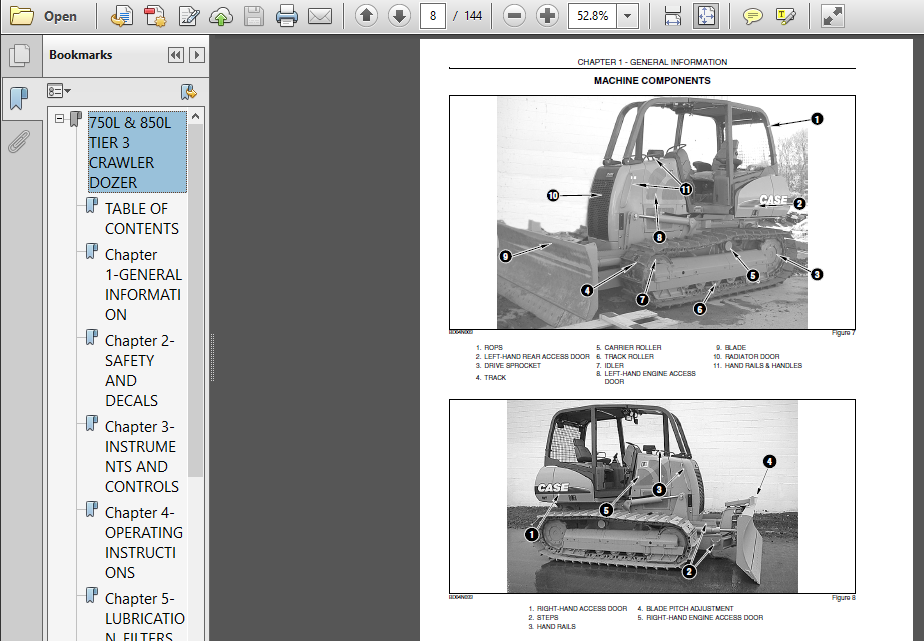Click the edit document pencil icon
Viewport: 924px width, 641px height.
click(x=189, y=16)
